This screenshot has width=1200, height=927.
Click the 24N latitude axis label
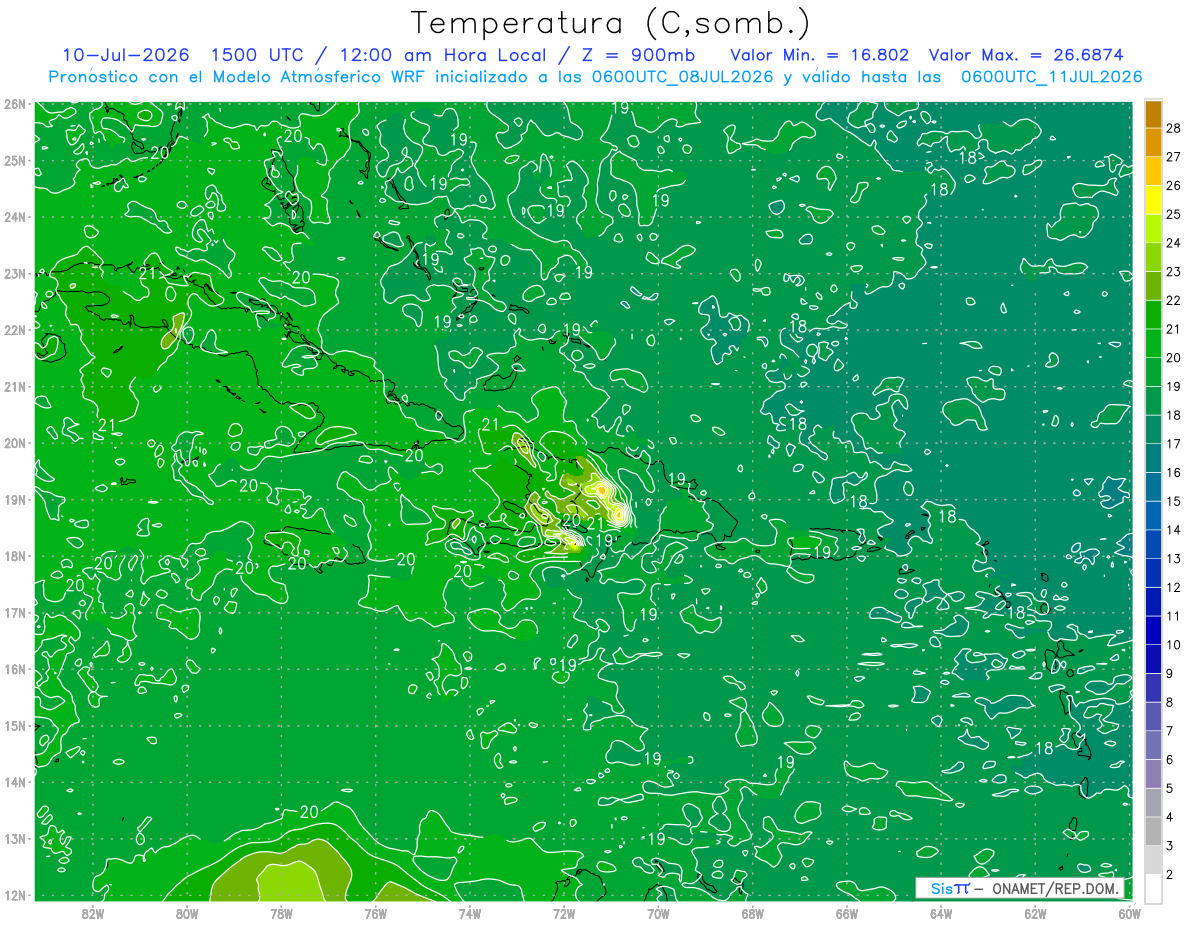click(15, 217)
